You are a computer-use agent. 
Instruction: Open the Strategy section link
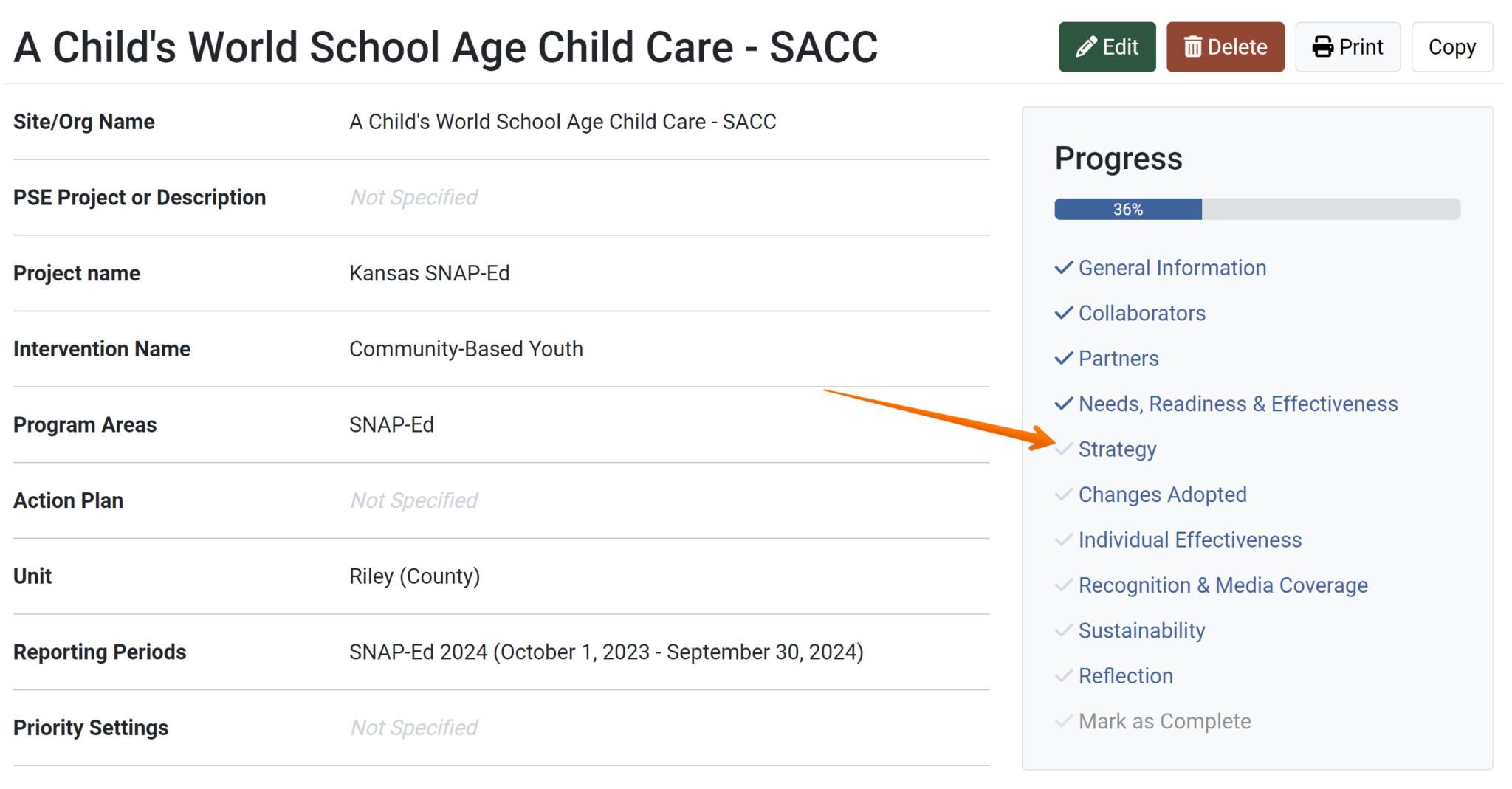[x=1117, y=449]
